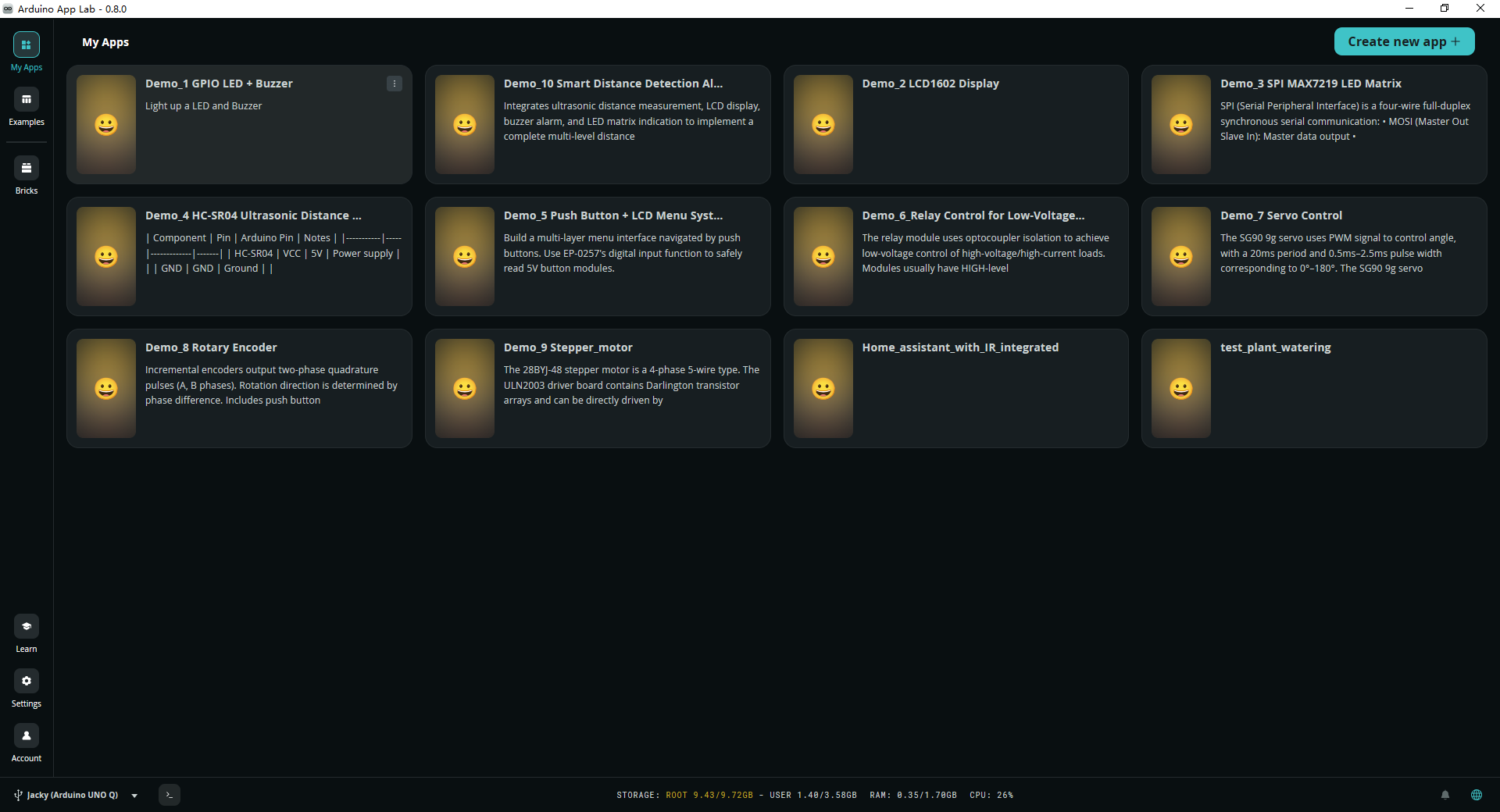Open the Learn section icon
1500x812 pixels.
[27, 626]
